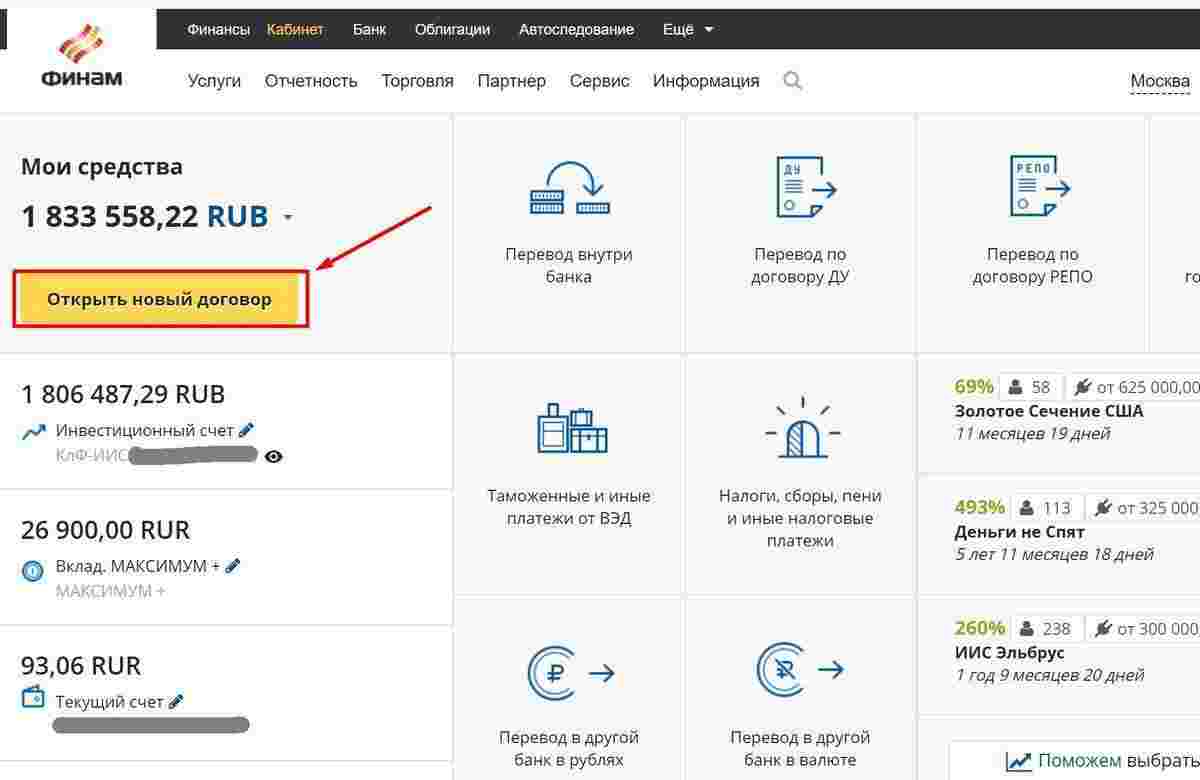
Task: Open the search magnifier icon
Action: [x=793, y=81]
